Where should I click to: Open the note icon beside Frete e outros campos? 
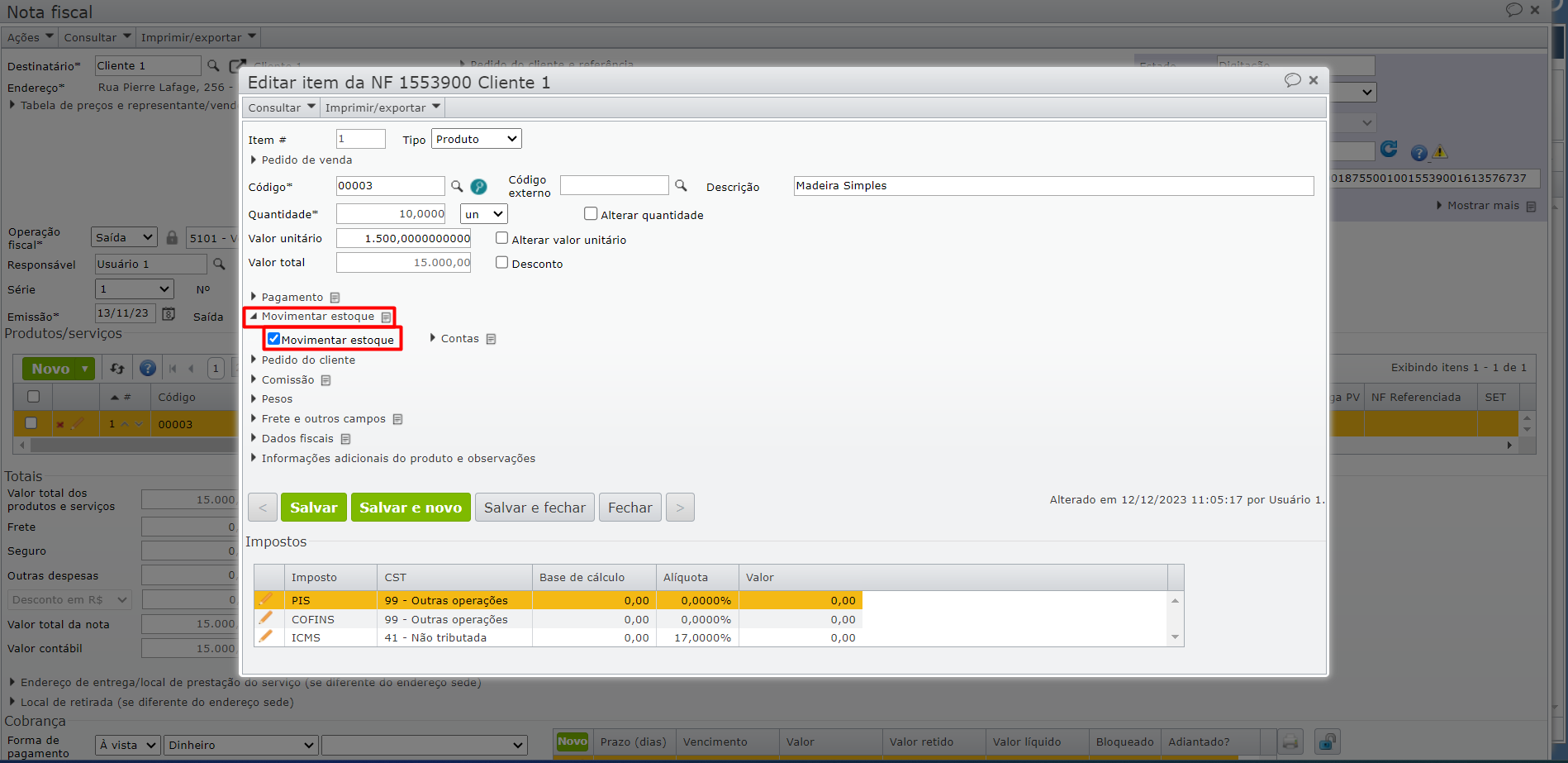click(397, 419)
